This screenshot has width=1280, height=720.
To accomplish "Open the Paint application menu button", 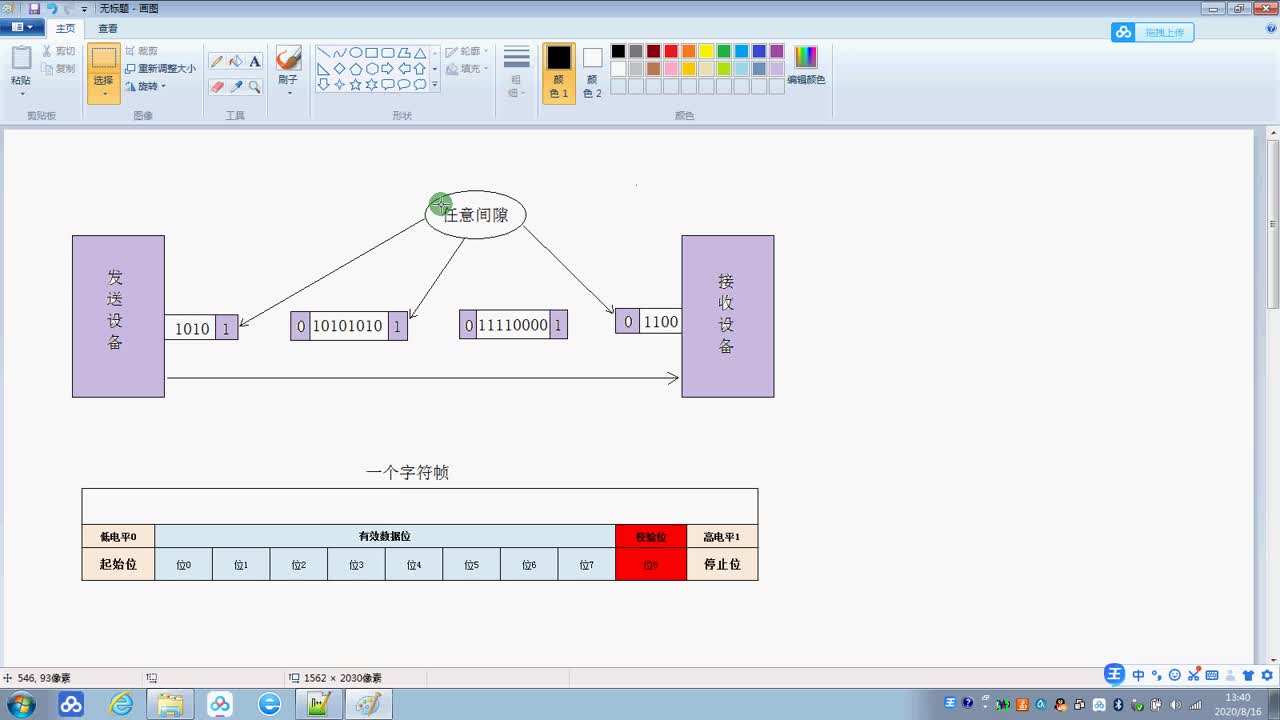I will [21, 28].
